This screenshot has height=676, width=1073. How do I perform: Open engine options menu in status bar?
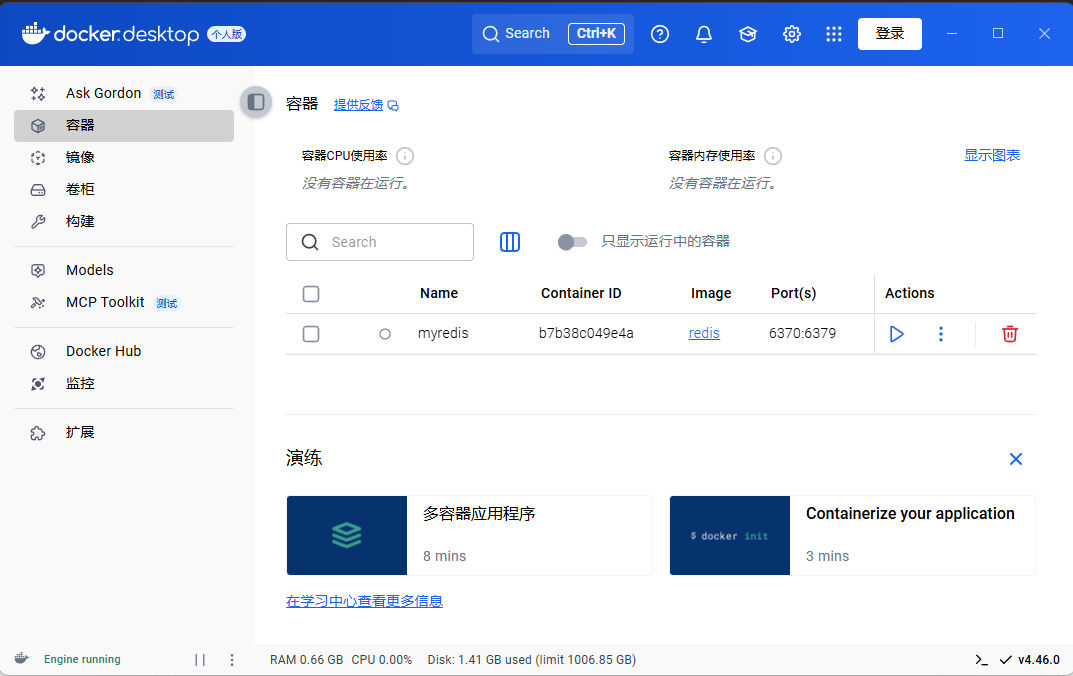[x=232, y=660]
